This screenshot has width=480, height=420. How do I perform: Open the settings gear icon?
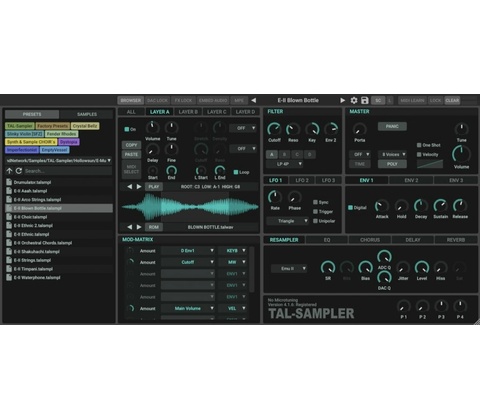click(354, 100)
